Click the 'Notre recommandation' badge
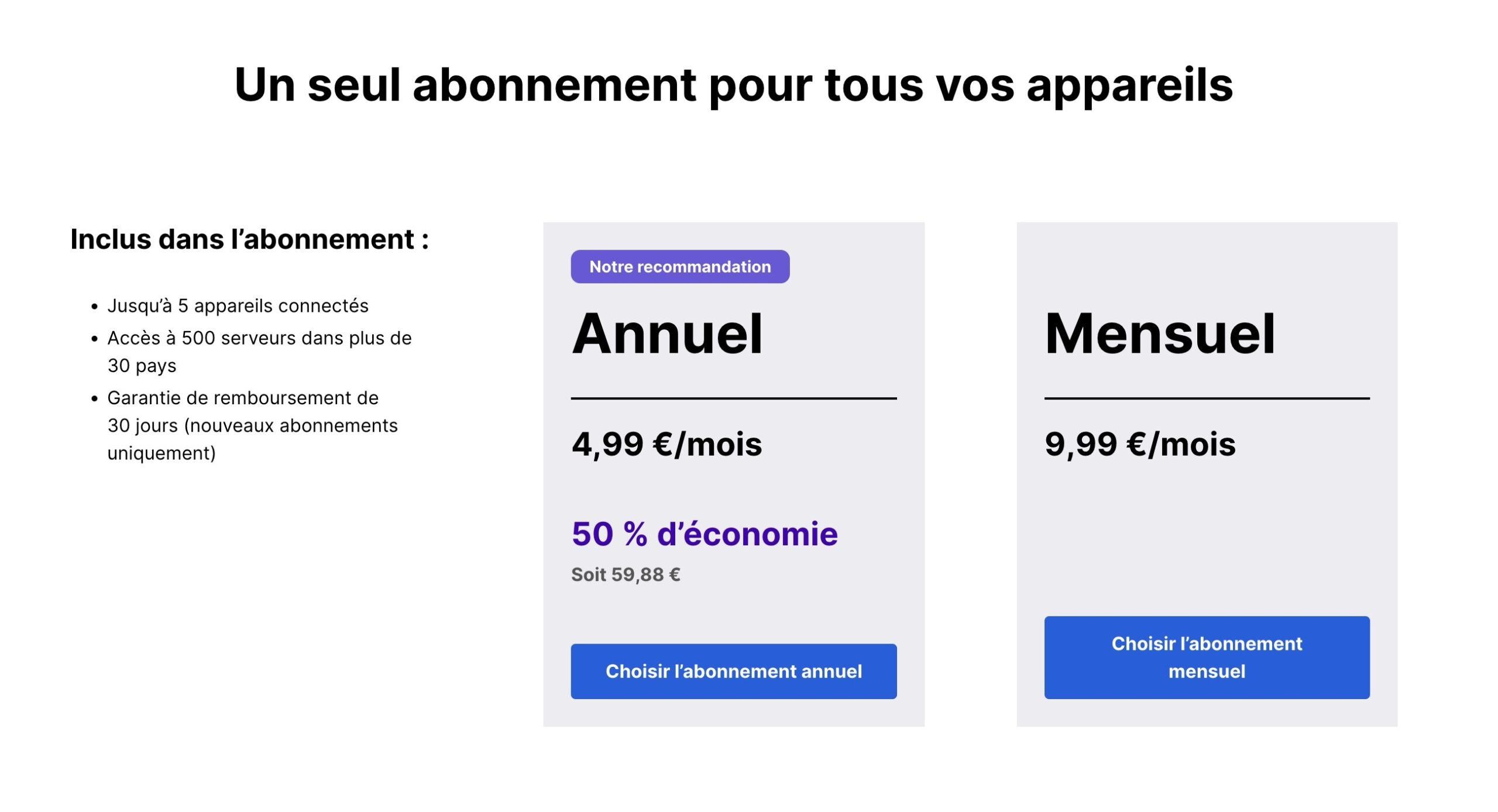 pos(680,267)
